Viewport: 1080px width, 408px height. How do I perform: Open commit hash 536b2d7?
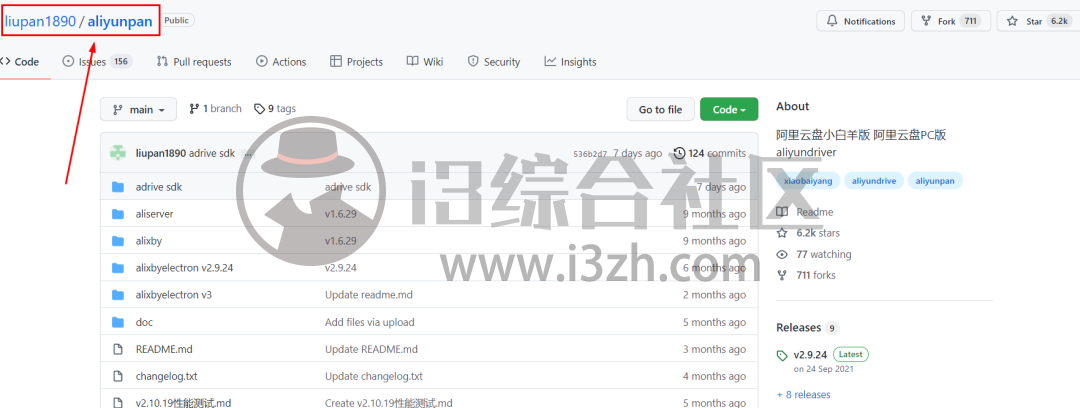(590, 154)
